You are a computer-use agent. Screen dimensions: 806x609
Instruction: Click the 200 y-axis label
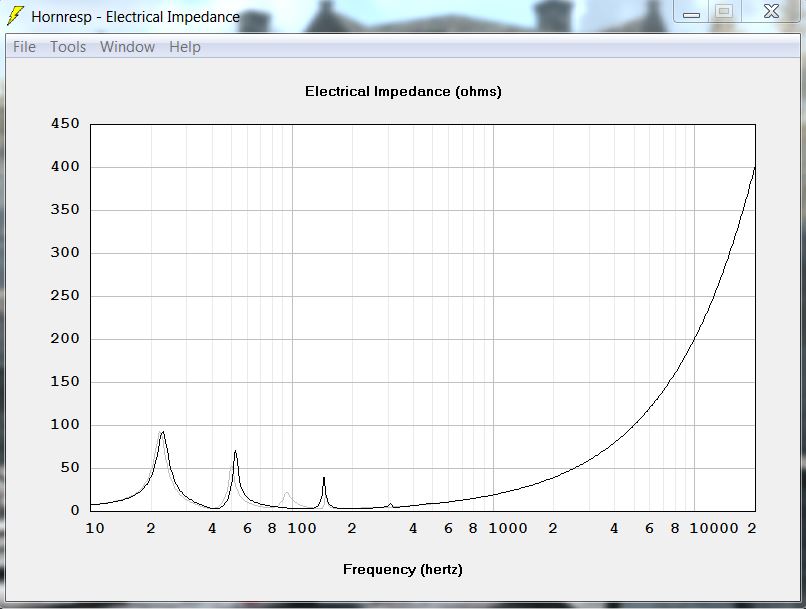pos(65,338)
